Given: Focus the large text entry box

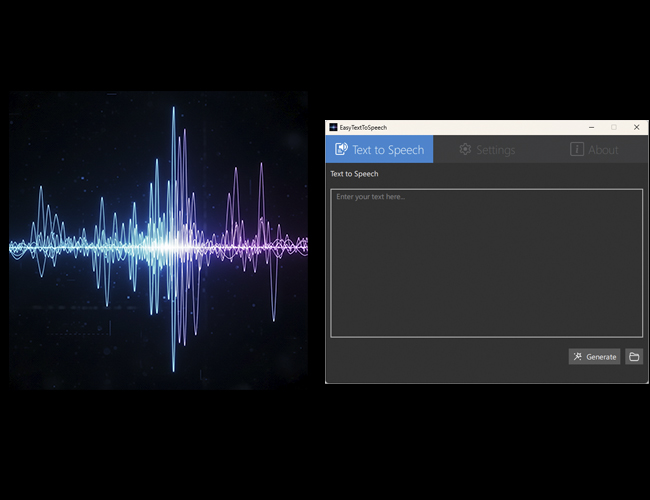Looking at the screenshot, I should point(487,263).
